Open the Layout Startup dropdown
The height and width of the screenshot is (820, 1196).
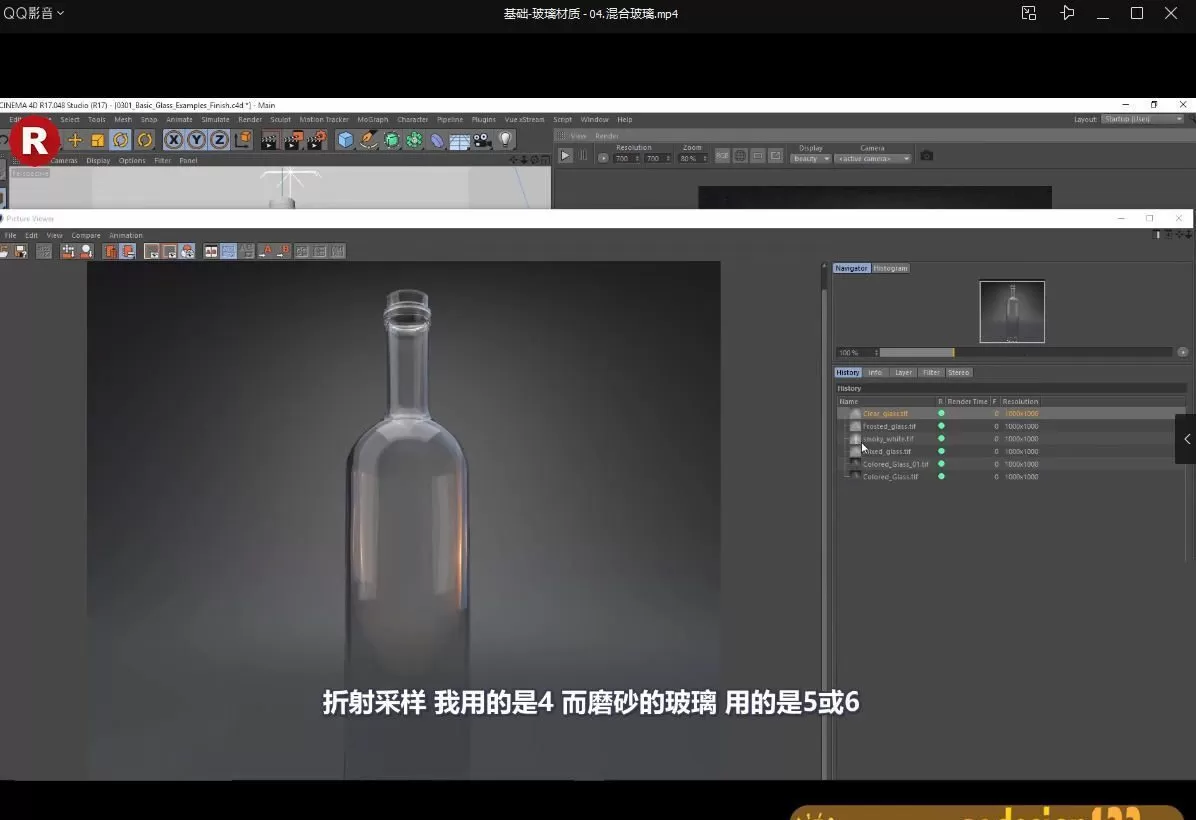pos(1141,119)
